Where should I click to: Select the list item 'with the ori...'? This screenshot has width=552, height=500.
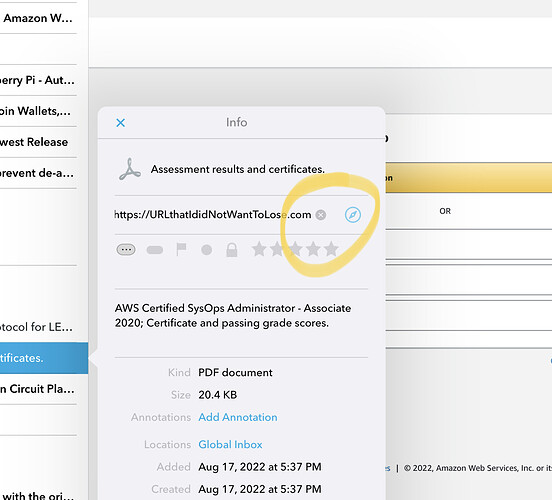[x=38, y=495]
